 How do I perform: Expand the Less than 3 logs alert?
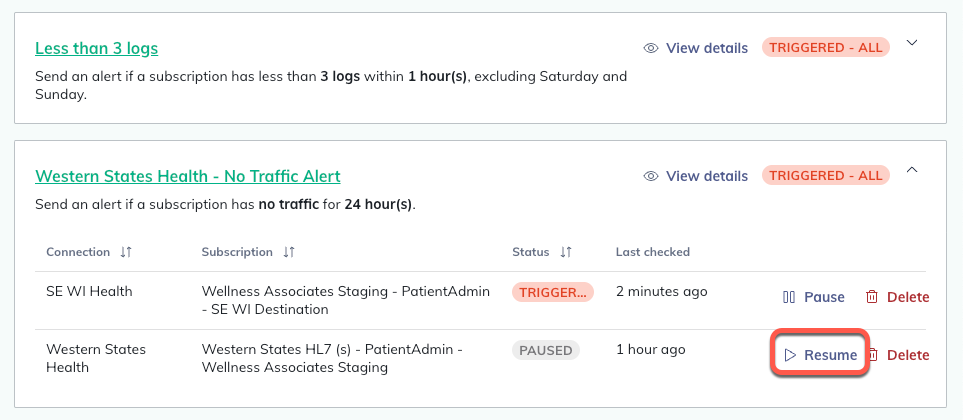(x=911, y=43)
